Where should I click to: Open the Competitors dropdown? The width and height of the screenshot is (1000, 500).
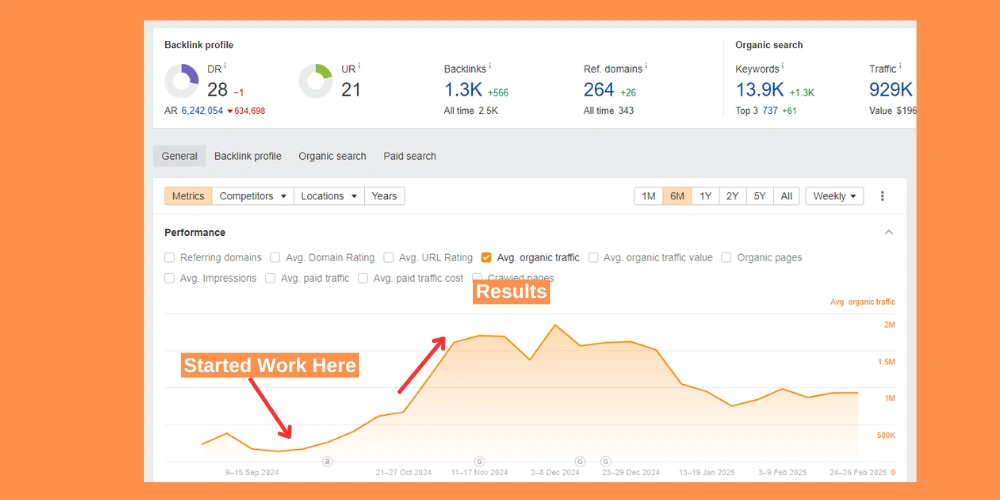coord(253,196)
